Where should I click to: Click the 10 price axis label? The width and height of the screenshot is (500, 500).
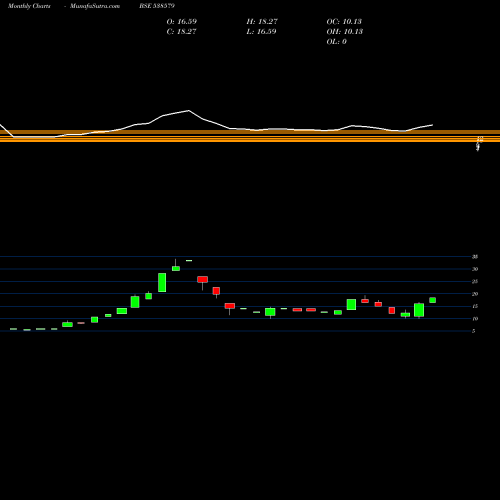click(x=475, y=319)
